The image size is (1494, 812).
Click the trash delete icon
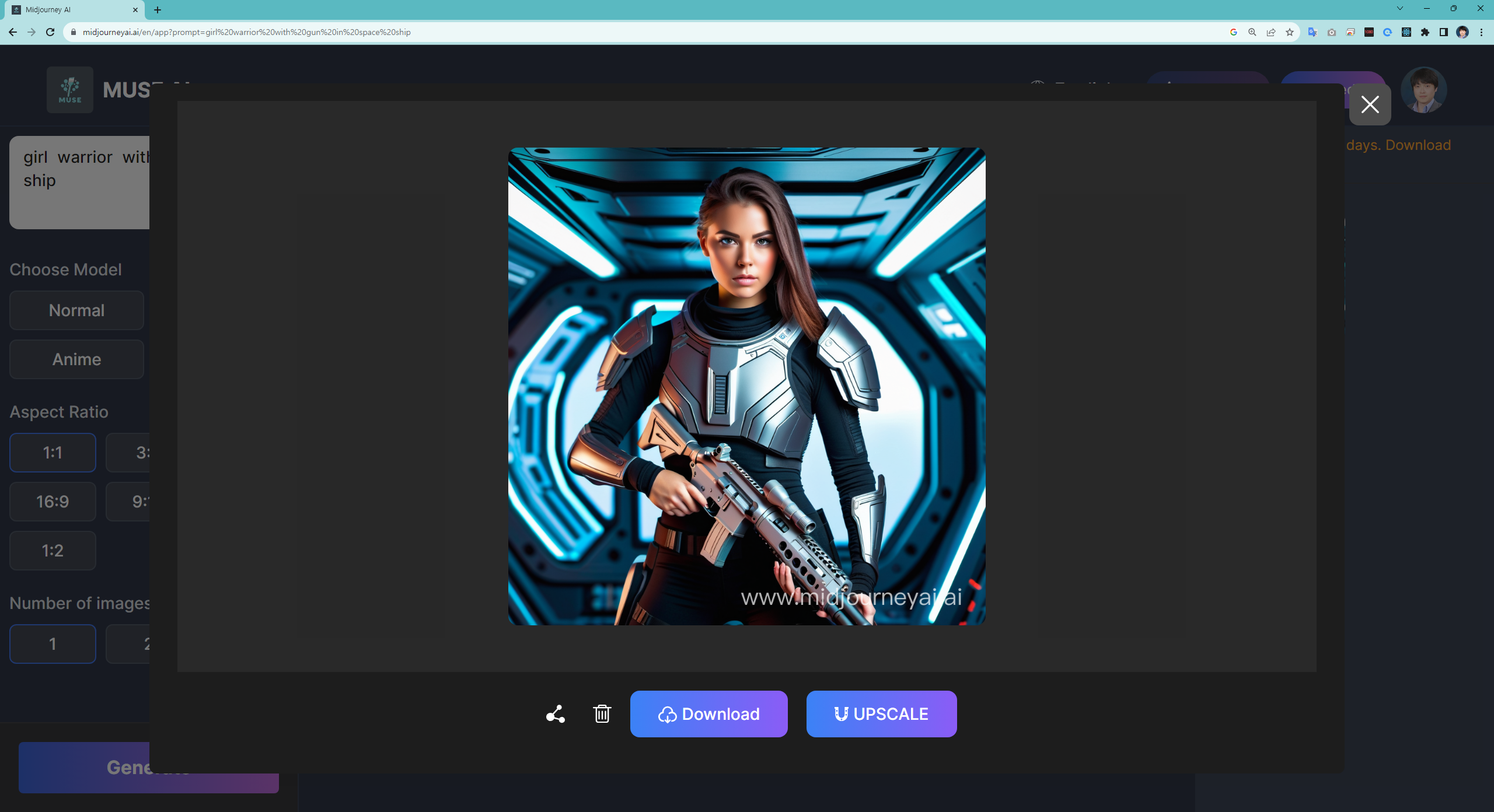602,714
